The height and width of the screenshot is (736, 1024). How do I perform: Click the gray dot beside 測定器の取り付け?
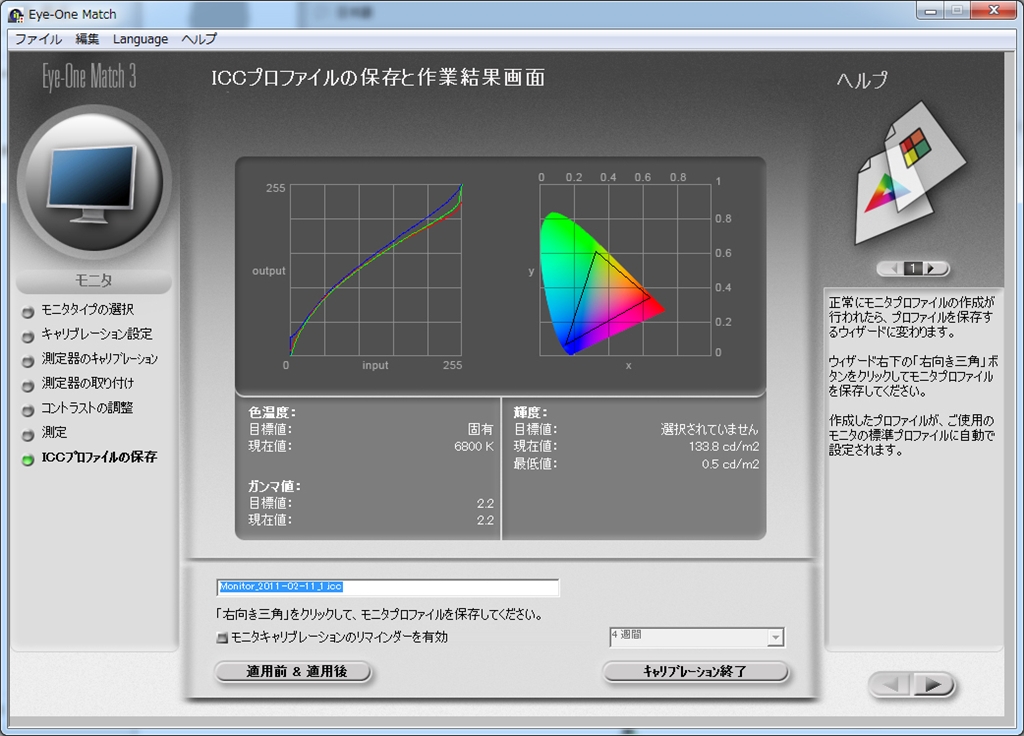27,385
